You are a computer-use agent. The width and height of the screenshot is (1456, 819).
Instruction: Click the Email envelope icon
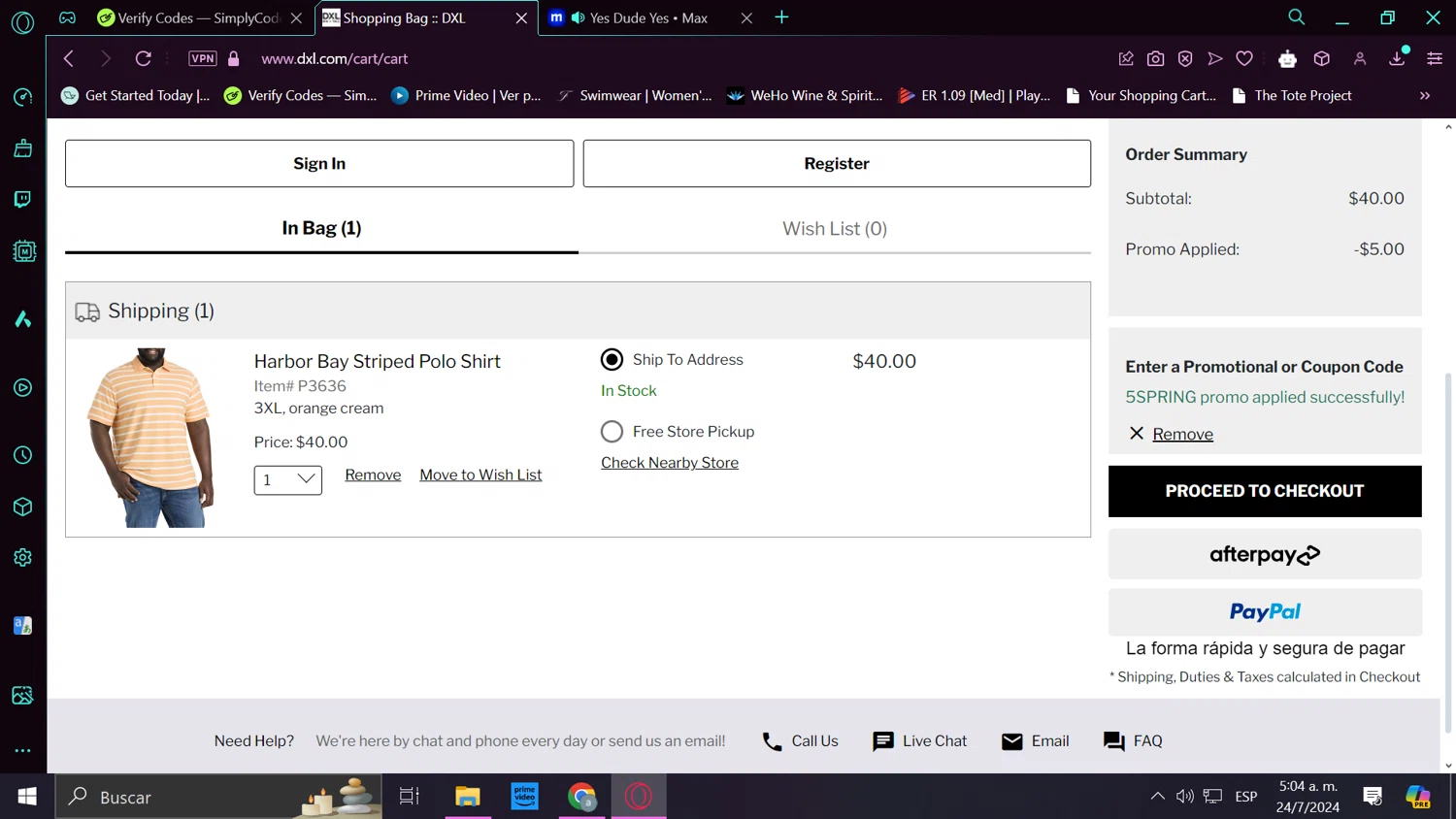tap(1011, 741)
